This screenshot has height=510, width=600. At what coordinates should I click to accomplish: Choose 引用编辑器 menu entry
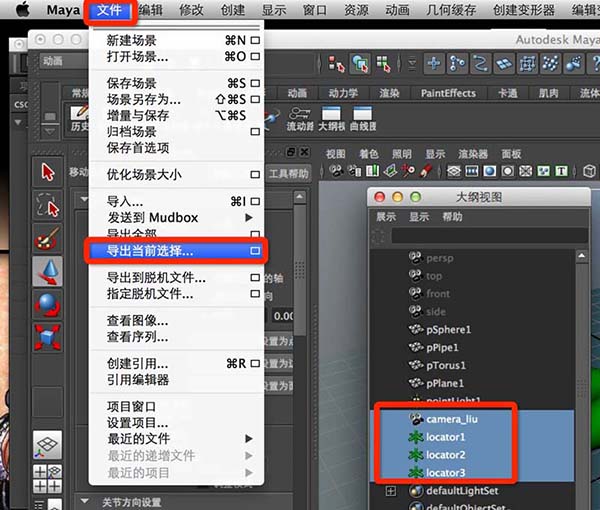(x=176, y=380)
